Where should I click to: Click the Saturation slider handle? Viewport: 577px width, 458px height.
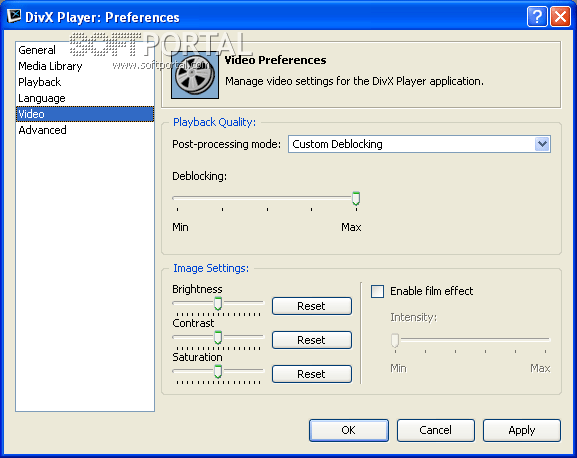pos(218,372)
